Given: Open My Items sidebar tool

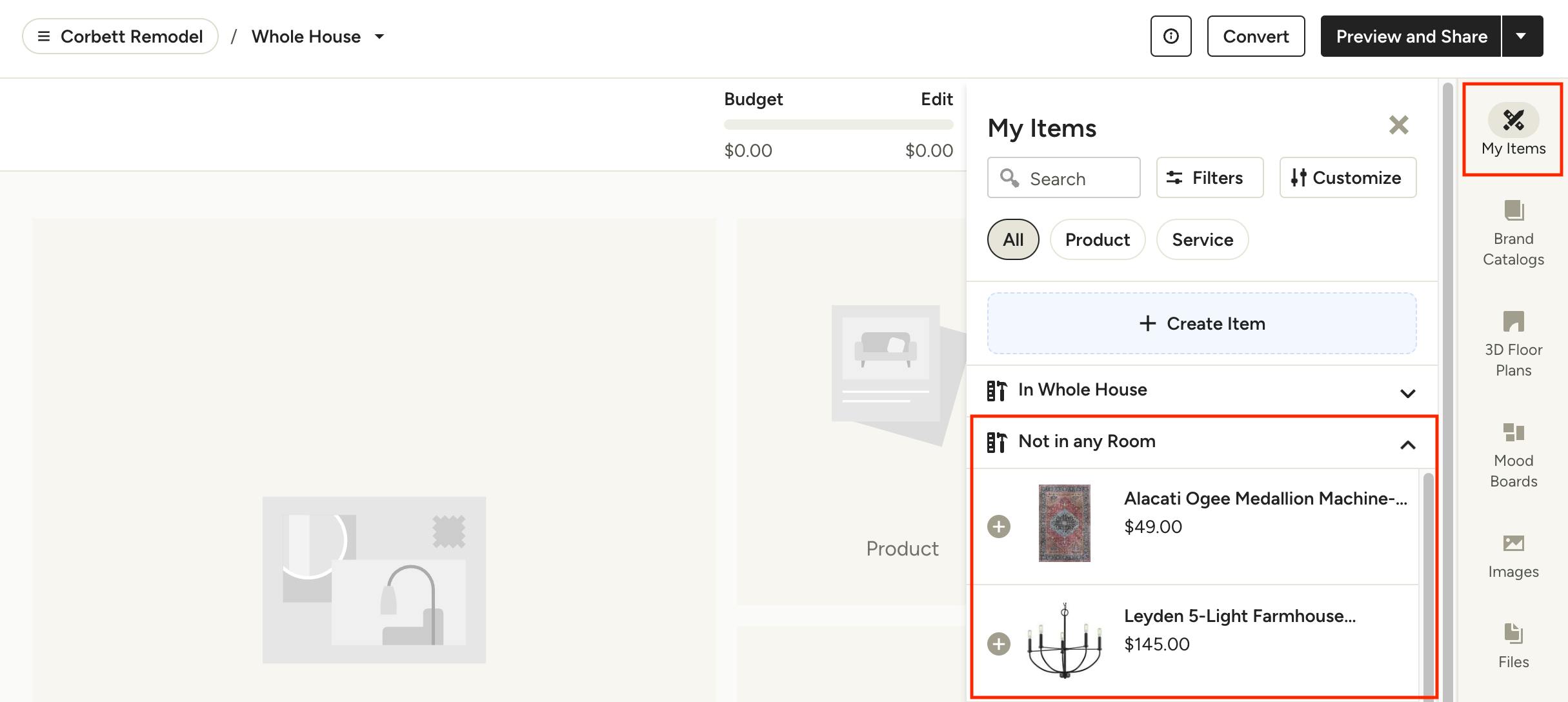Looking at the screenshot, I should pyautogui.click(x=1513, y=130).
